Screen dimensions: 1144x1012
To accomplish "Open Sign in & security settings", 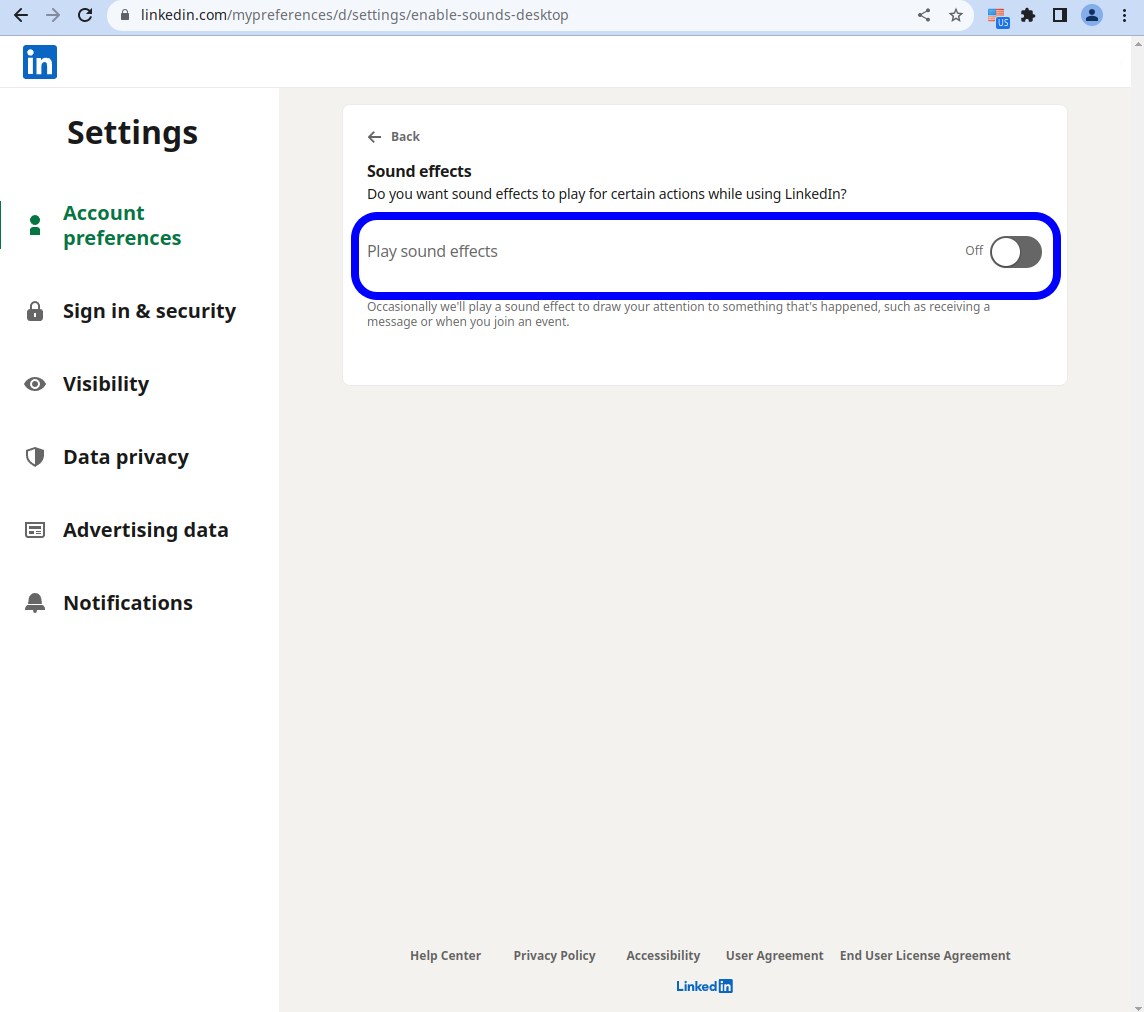I will click(x=149, y=311).
